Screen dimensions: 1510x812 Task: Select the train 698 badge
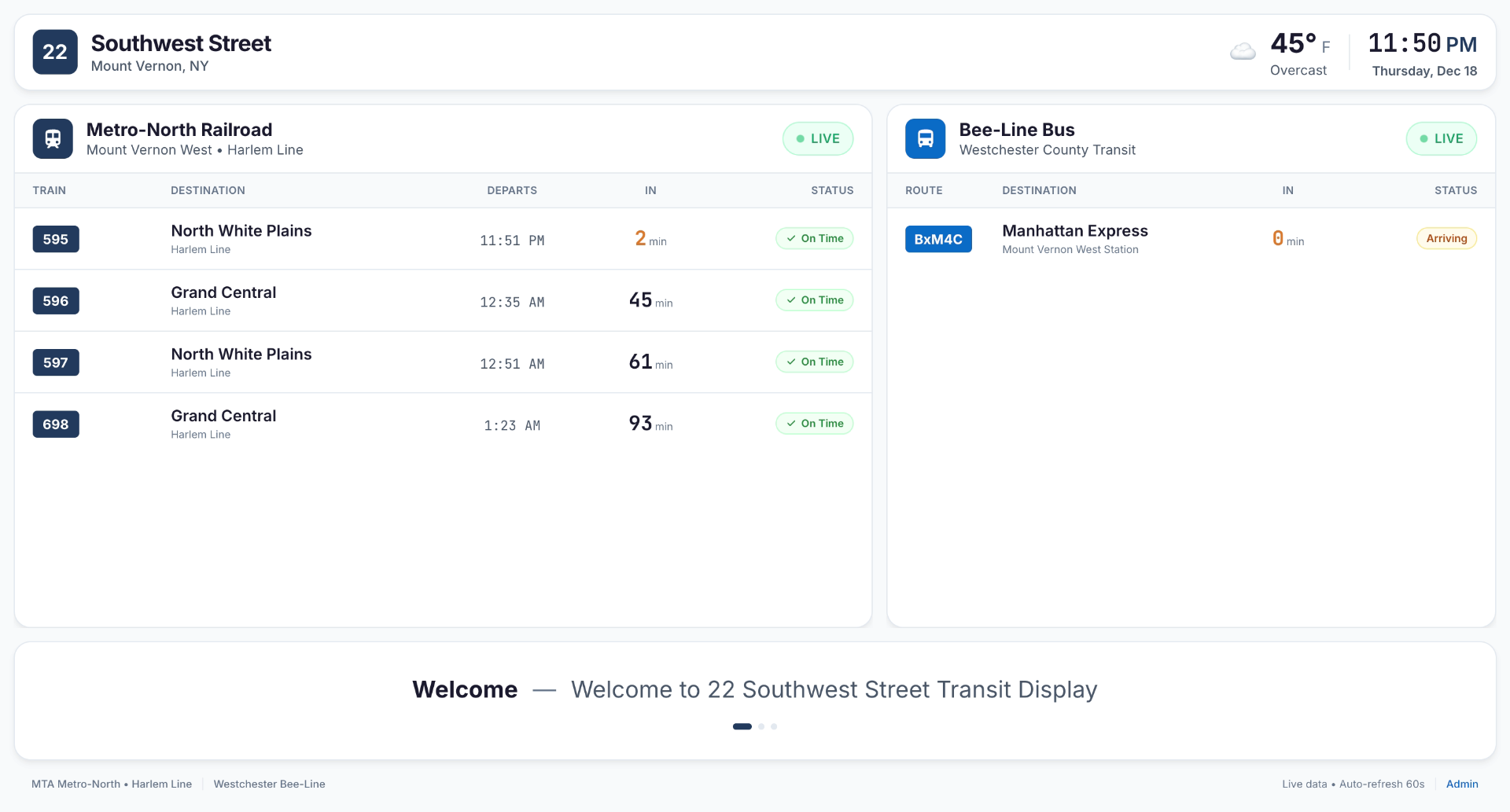pyautogui.click(x=56, y=424)
